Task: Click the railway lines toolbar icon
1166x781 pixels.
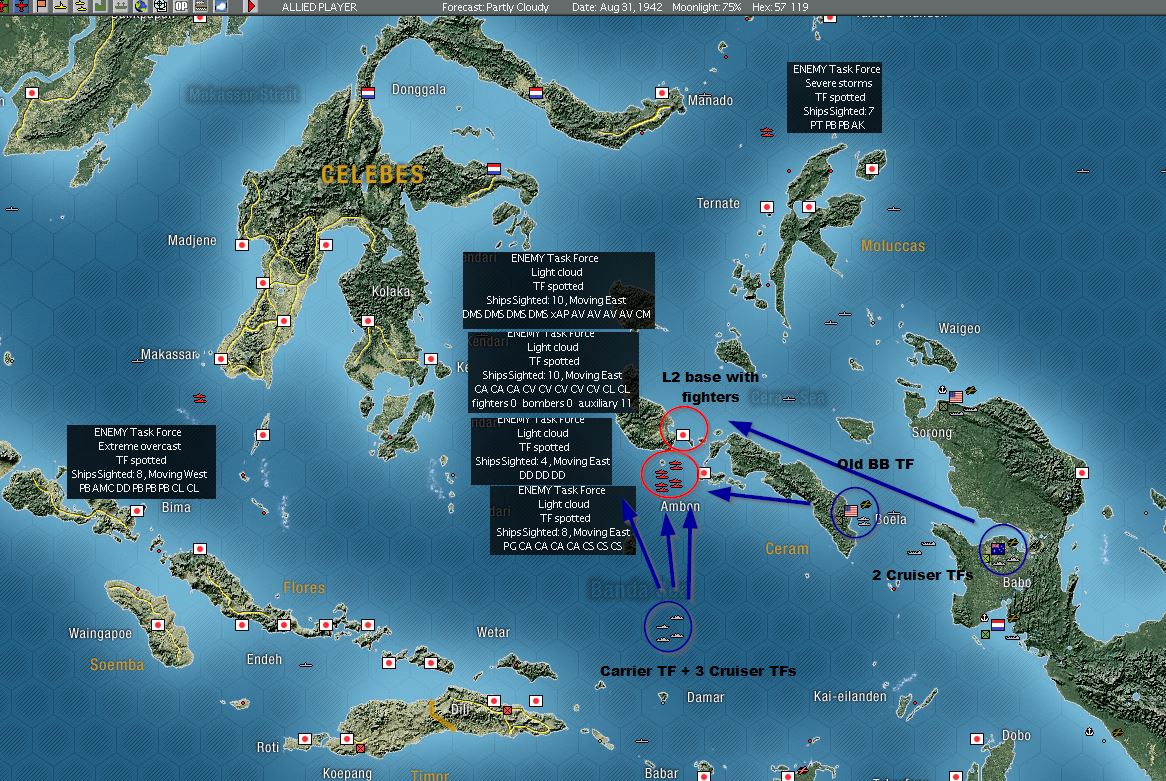Action: [201, 6]
